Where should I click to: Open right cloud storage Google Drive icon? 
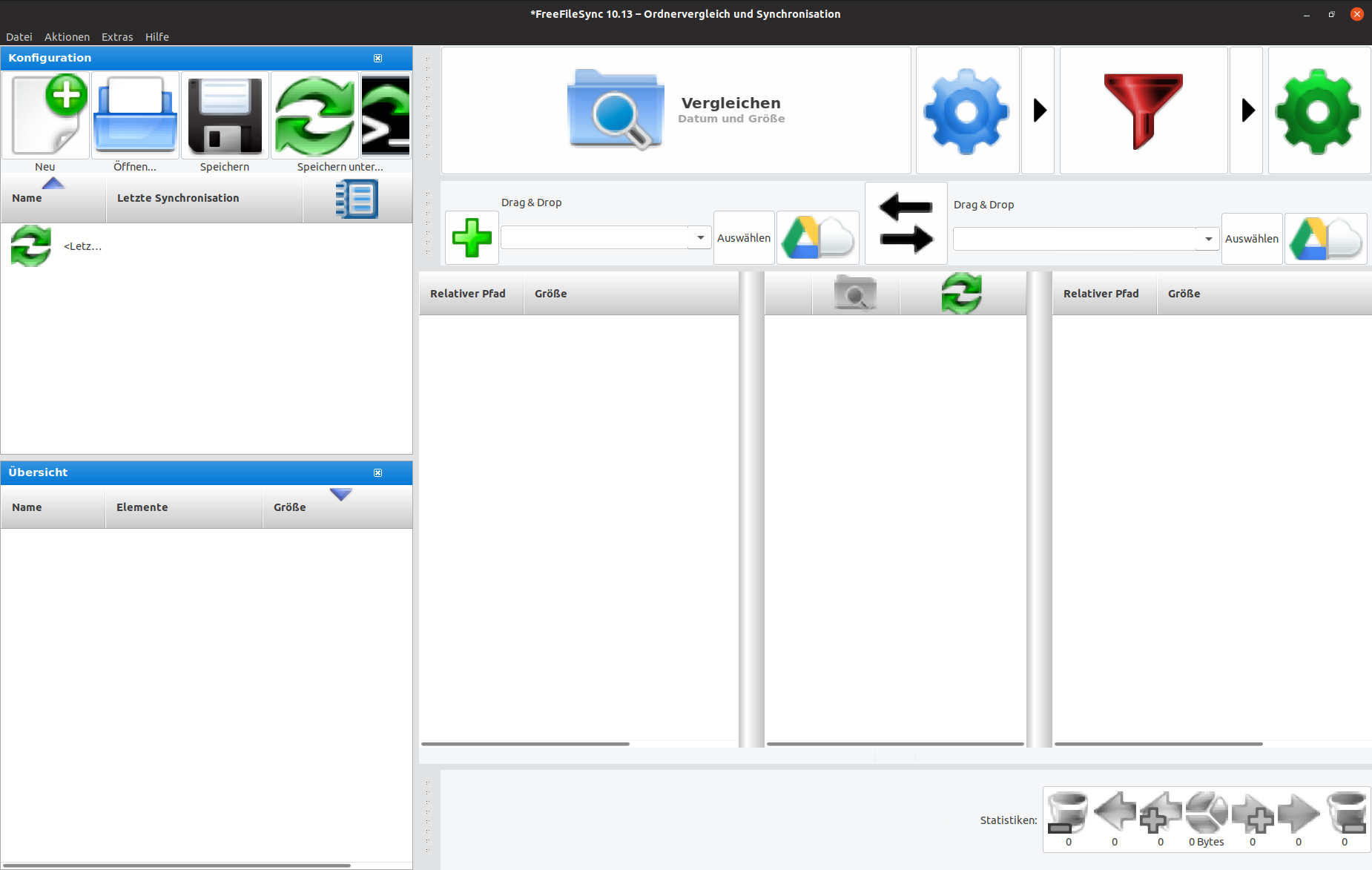point(1326,238)
